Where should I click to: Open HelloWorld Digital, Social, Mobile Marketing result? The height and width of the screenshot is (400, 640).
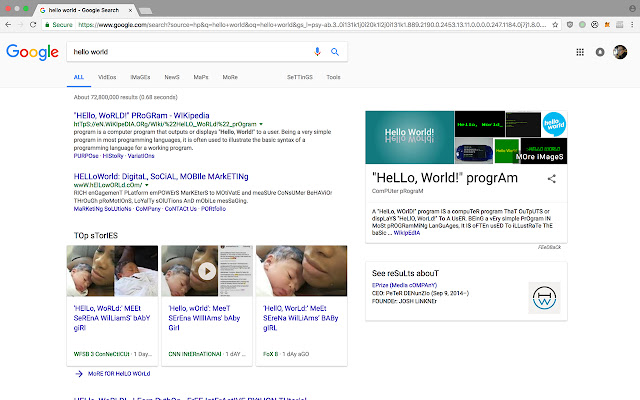(x=161, y=176)
